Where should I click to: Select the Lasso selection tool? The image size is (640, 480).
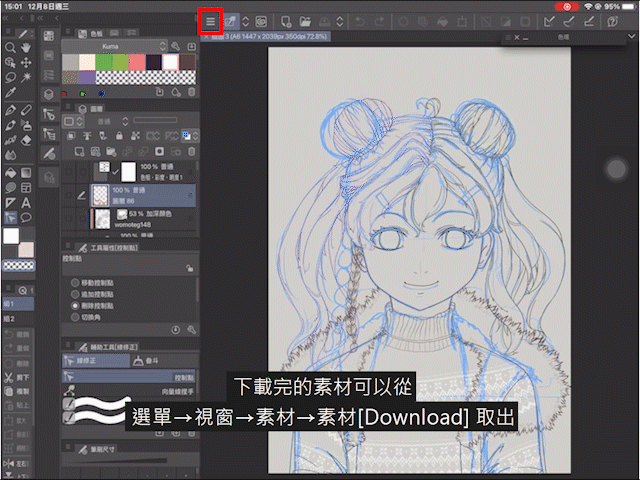click(x=10, y=77)
